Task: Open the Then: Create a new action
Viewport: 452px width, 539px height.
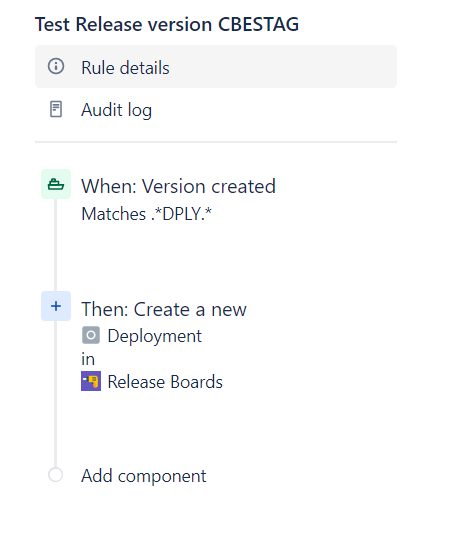Action: click(x=164, y=309)
